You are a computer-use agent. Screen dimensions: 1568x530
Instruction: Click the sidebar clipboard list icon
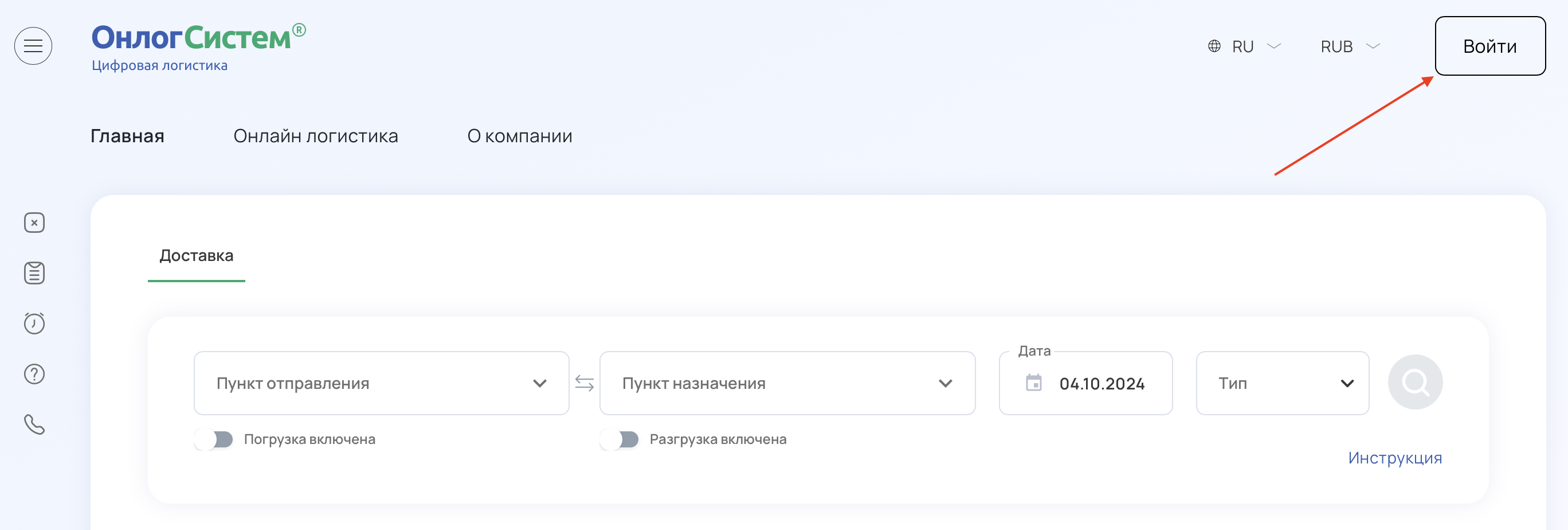34,273
